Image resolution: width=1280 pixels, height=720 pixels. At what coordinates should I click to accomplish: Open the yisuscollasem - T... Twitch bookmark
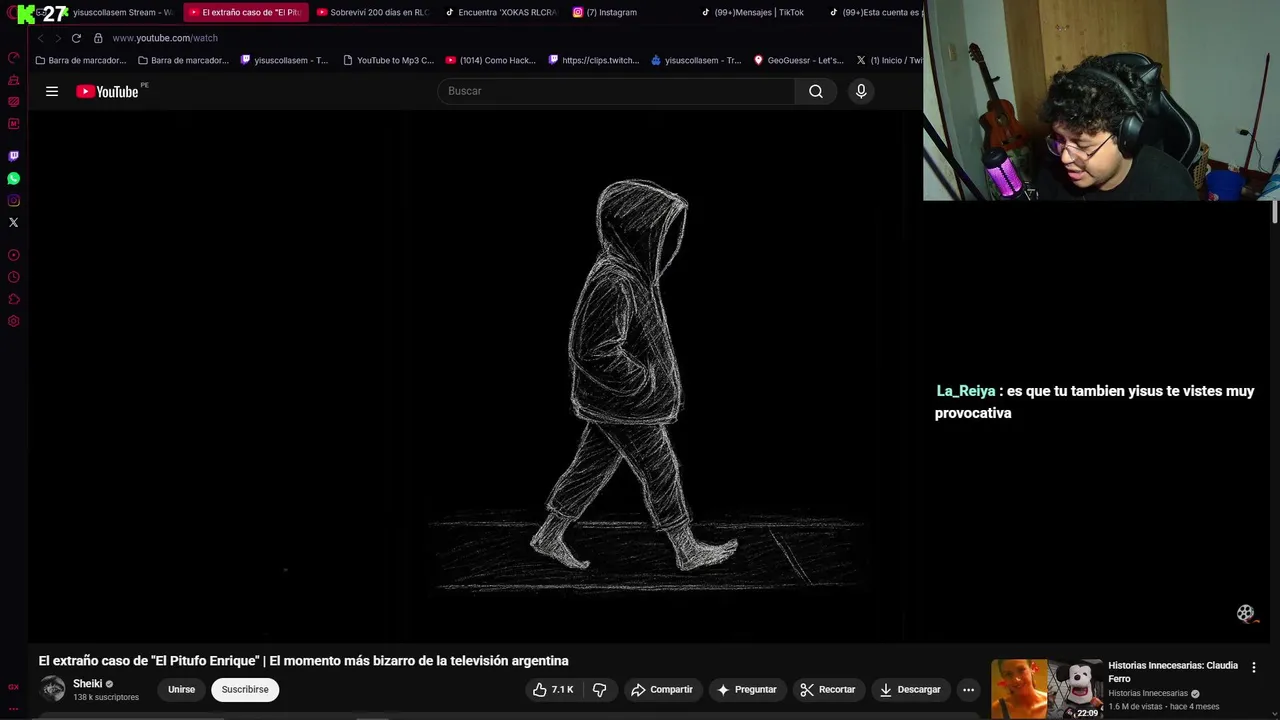[285, 60]
